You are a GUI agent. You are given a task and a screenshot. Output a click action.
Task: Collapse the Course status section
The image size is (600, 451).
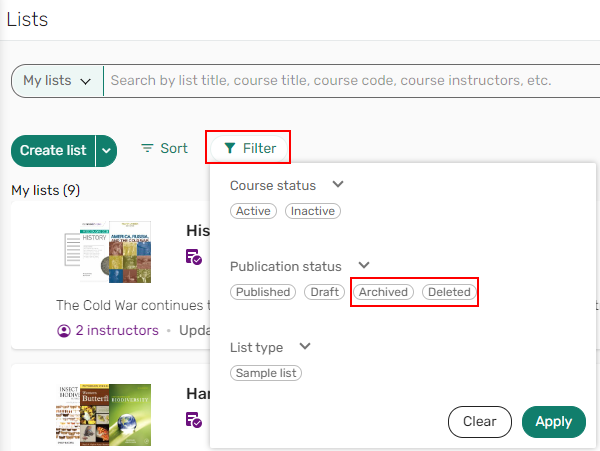[338, 185]
